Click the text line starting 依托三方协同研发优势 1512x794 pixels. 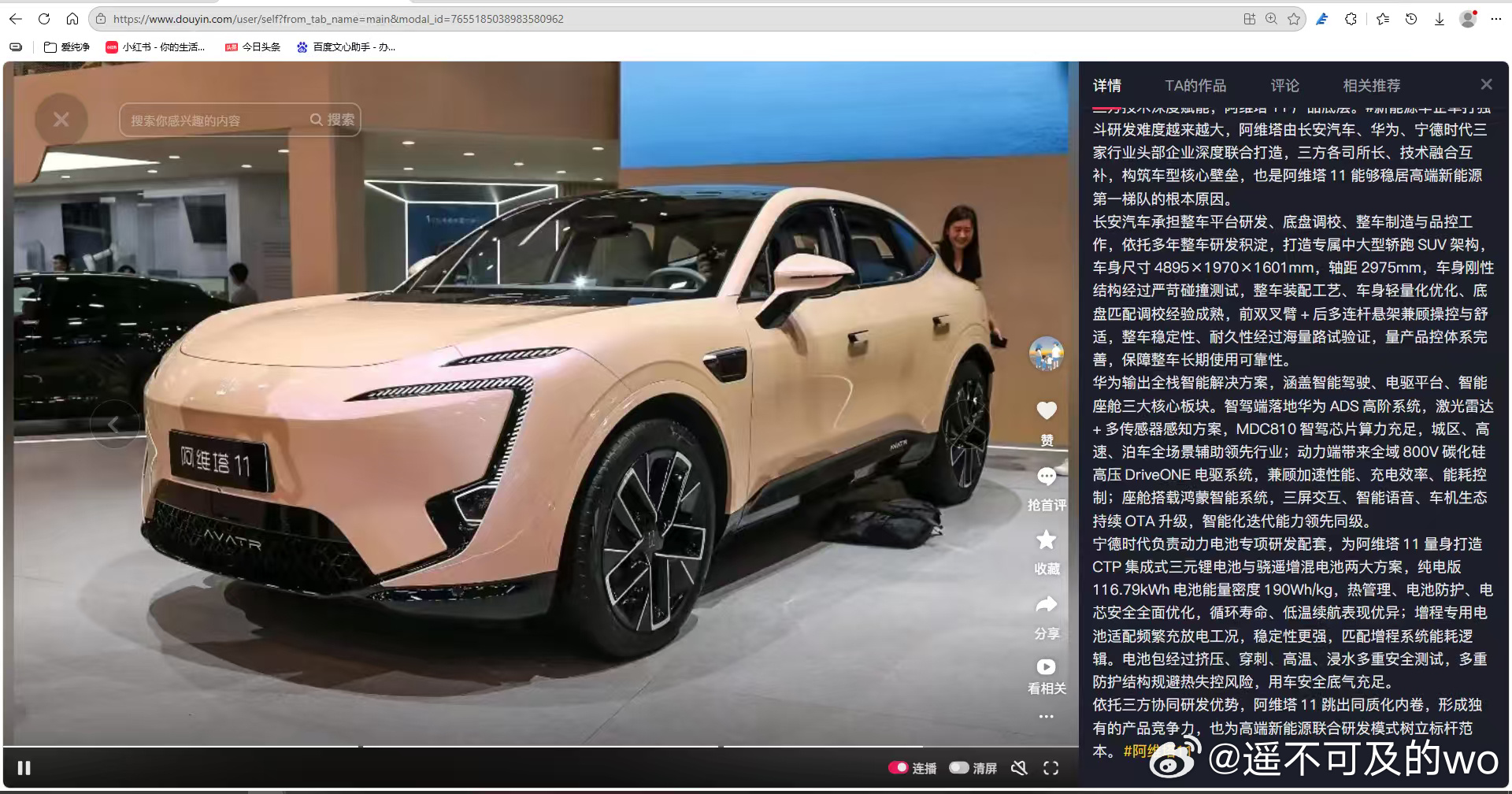(x=1287, y=705)
